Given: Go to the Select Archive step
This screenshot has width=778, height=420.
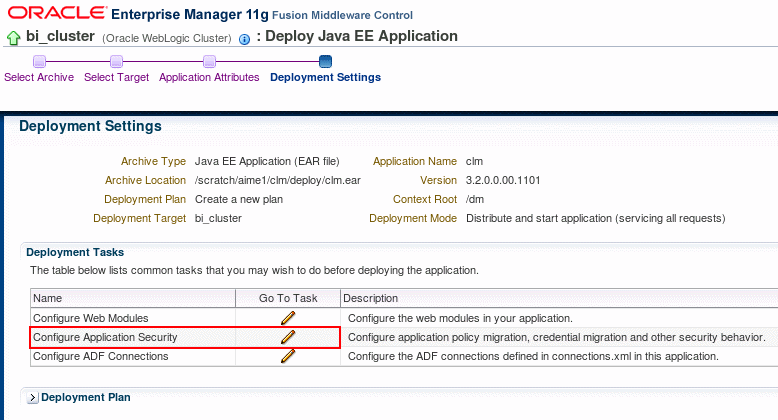Looking at the screenshot, I should pyautogui.click(x=39, y=77).
